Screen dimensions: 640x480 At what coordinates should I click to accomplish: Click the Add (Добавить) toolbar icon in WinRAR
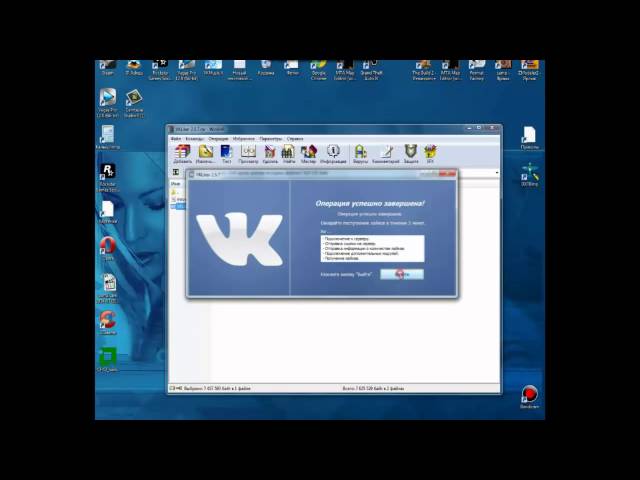(x=182, y=154)
